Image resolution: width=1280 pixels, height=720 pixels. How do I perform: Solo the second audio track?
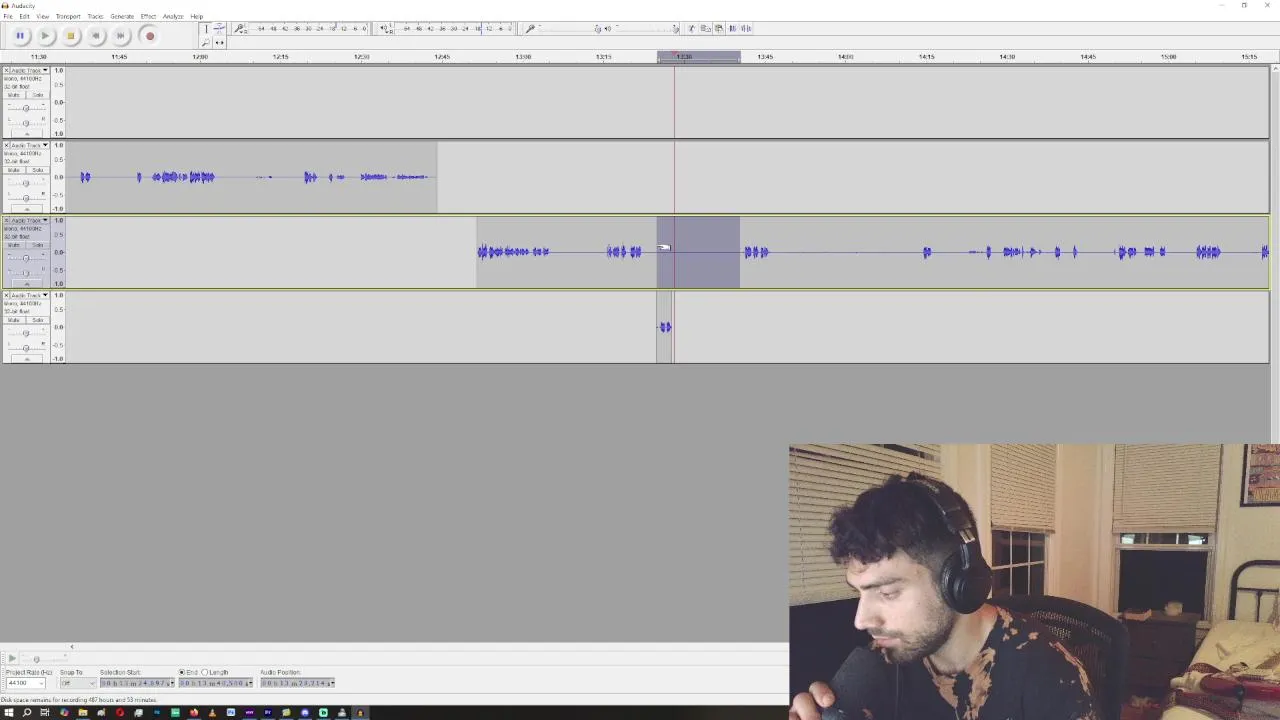[x=37, y=170]
